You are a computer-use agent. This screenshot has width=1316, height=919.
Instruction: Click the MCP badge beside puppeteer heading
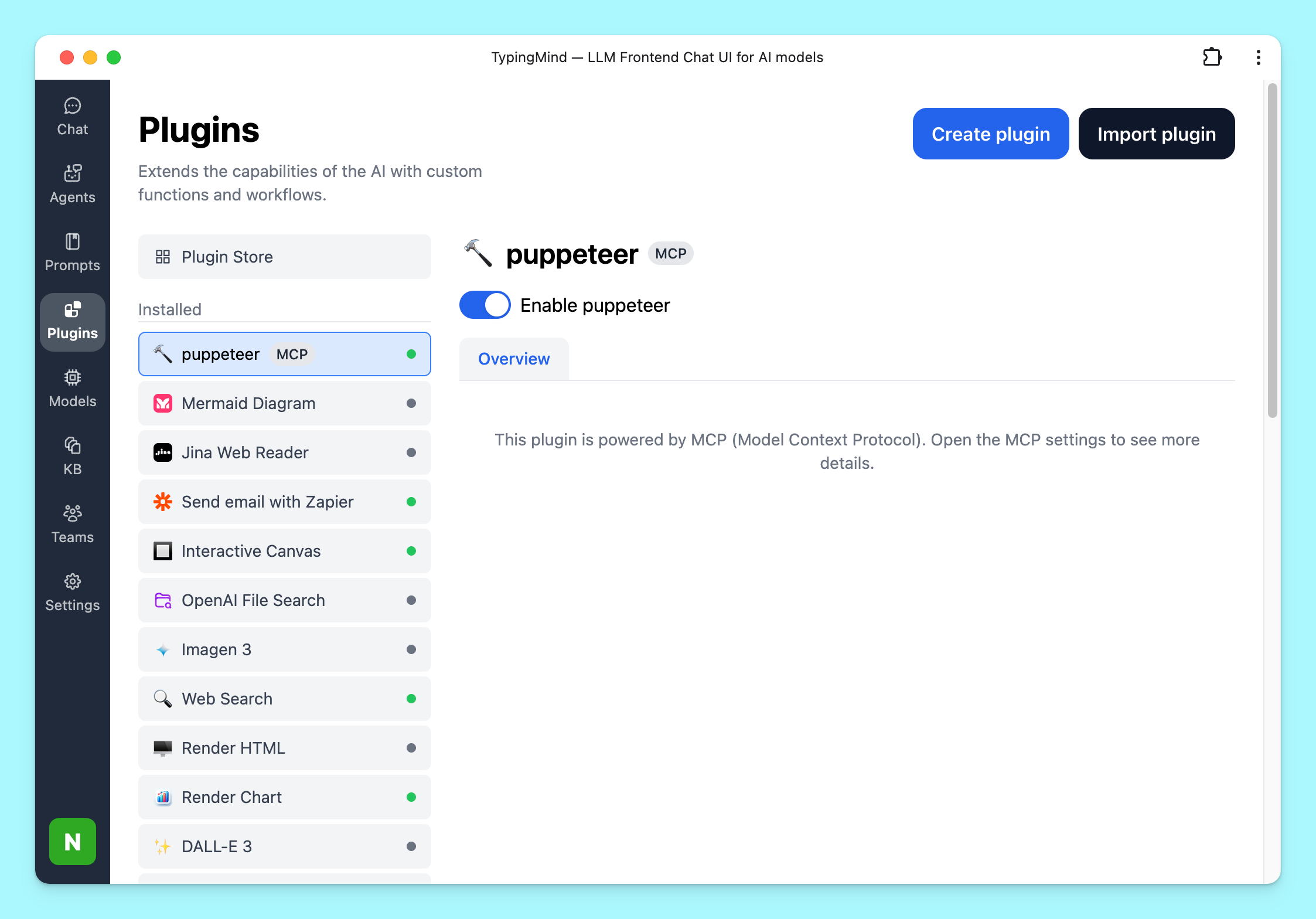point(671,254)
